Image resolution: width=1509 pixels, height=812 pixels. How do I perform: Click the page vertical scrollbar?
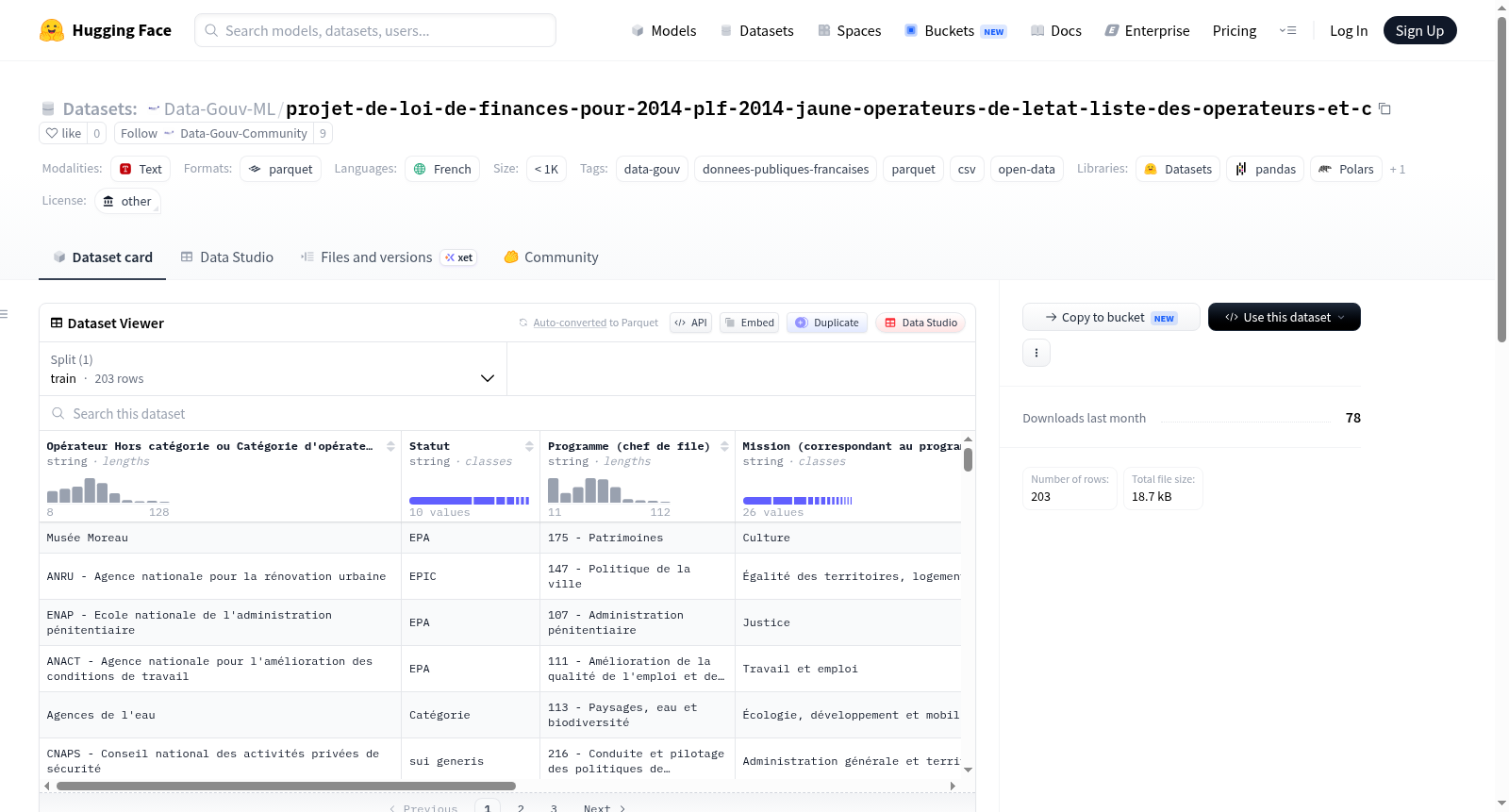1502,179
